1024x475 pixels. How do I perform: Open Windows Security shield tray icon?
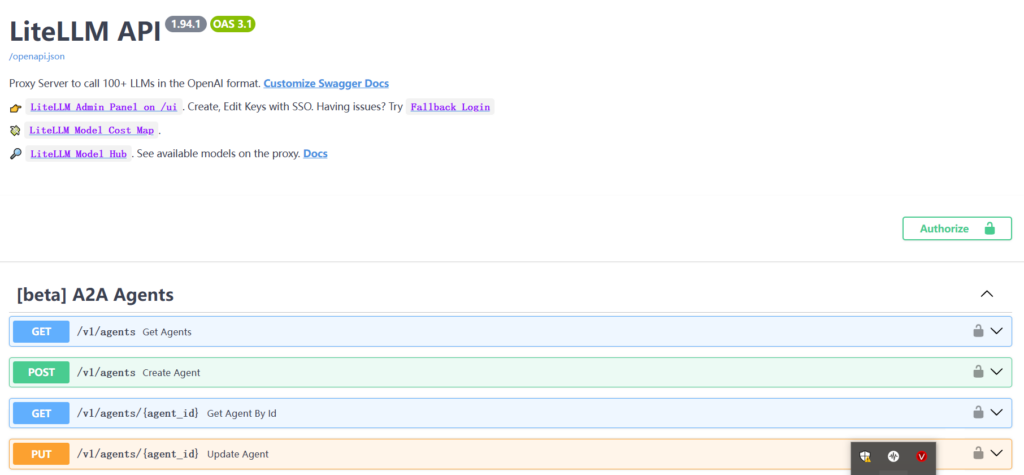coord(865,456)
